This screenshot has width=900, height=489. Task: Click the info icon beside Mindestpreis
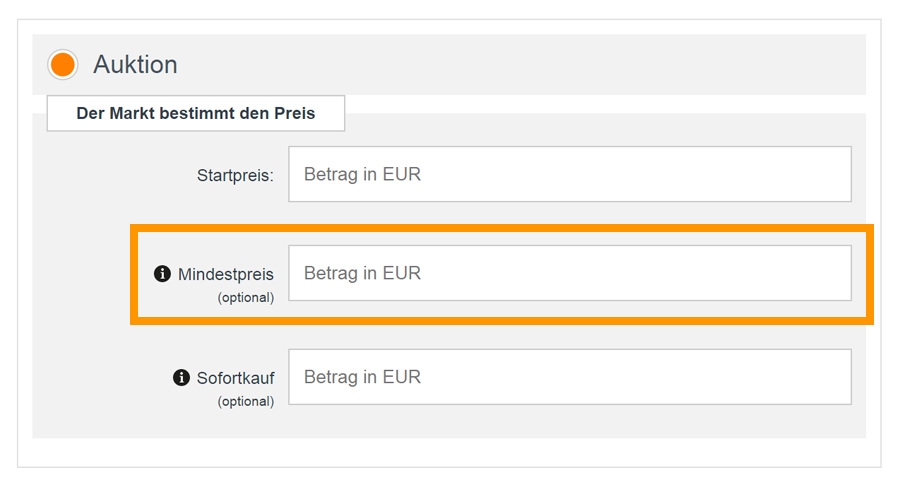pos(162,273)
